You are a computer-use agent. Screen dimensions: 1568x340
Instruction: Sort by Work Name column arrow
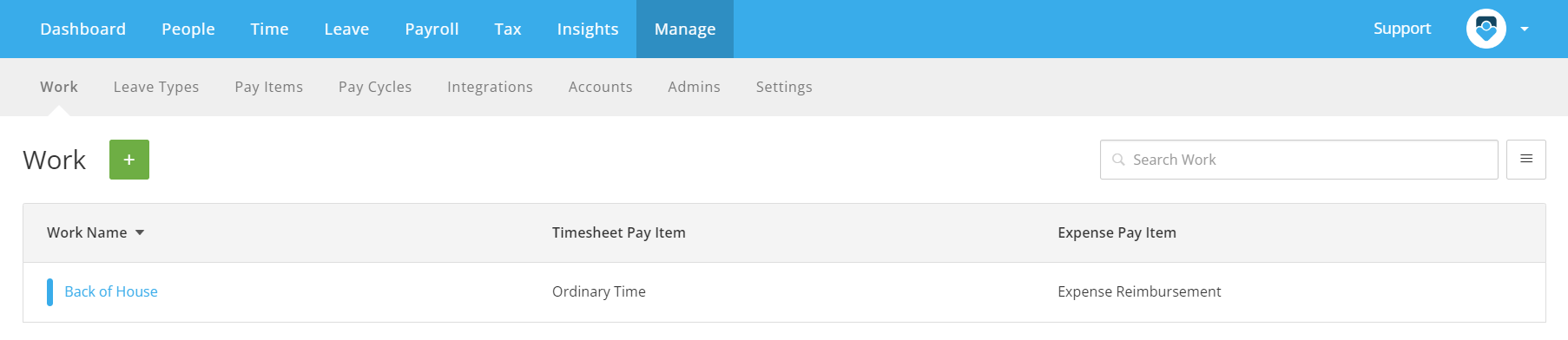[140, 232]
